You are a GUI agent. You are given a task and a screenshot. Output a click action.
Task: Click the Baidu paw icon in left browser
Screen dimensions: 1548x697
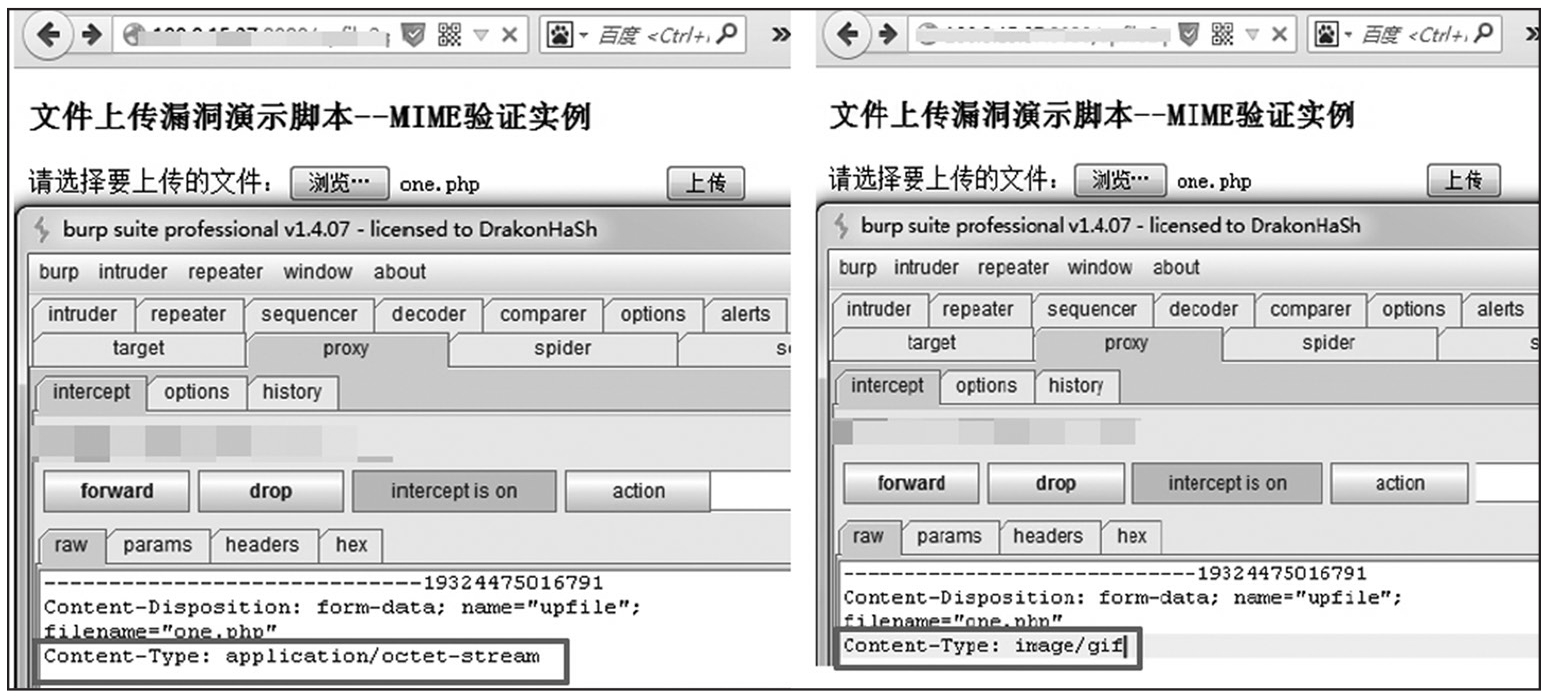(x=559, y=34)
